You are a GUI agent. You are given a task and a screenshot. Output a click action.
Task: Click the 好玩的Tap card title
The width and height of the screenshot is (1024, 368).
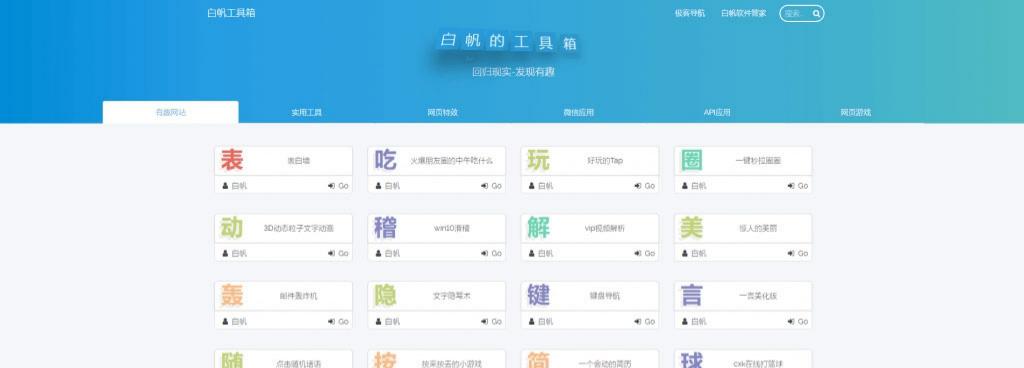(x=605, y=161)
